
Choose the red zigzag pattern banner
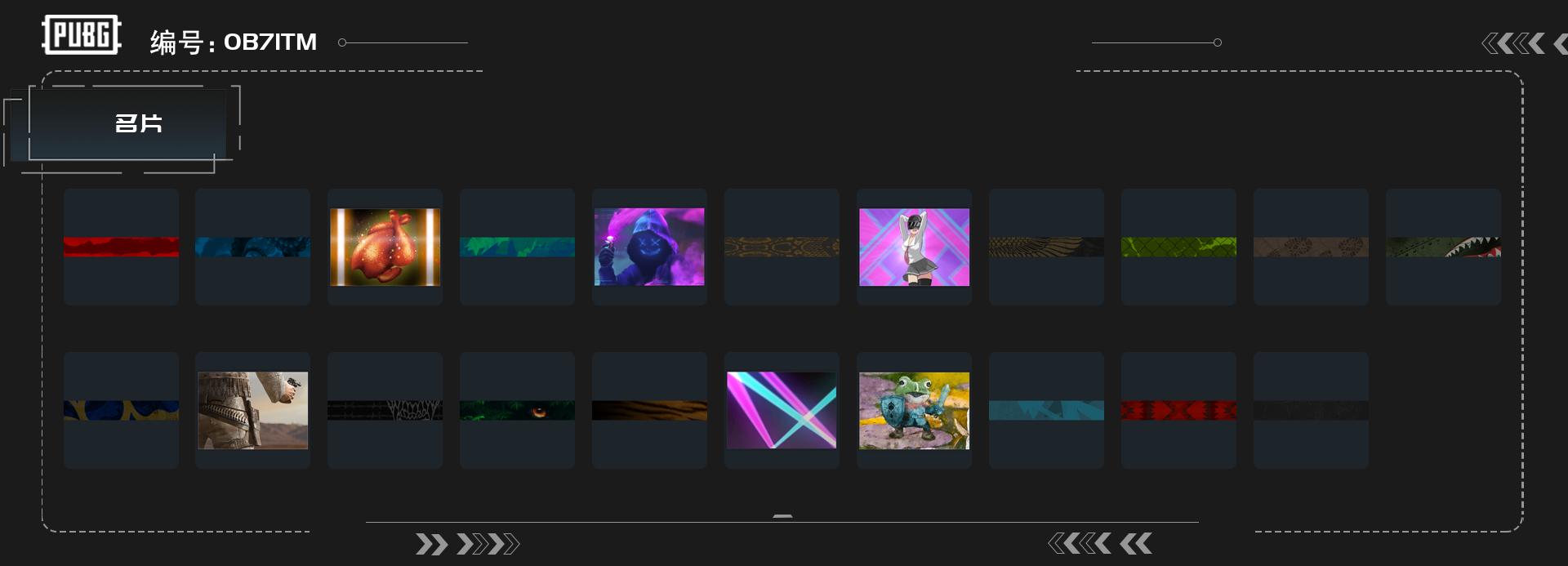click(1178, 410)
